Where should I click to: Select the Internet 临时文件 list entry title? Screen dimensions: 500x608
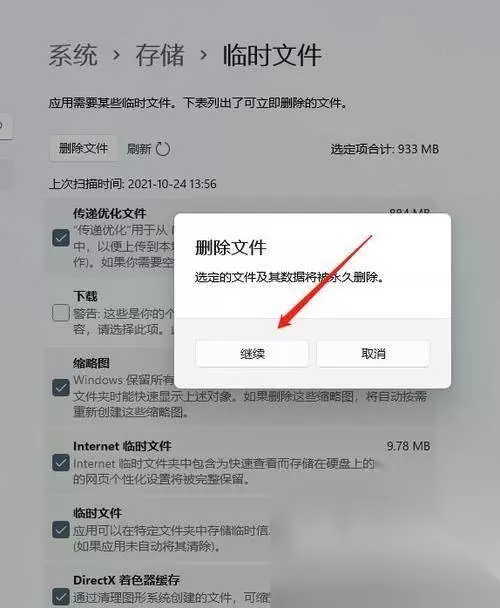(122, 446)
